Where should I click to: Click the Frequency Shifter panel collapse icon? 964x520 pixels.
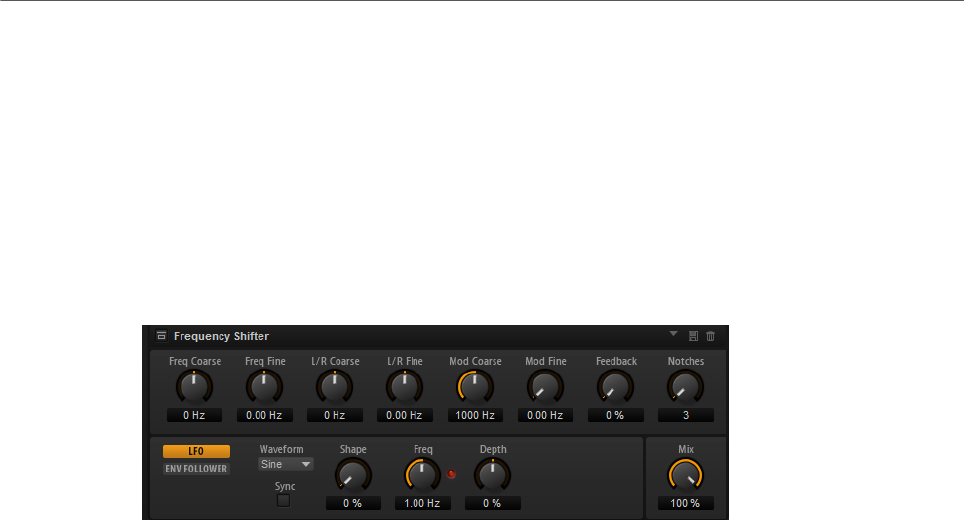pyautogui.click(x=161, y=336)
